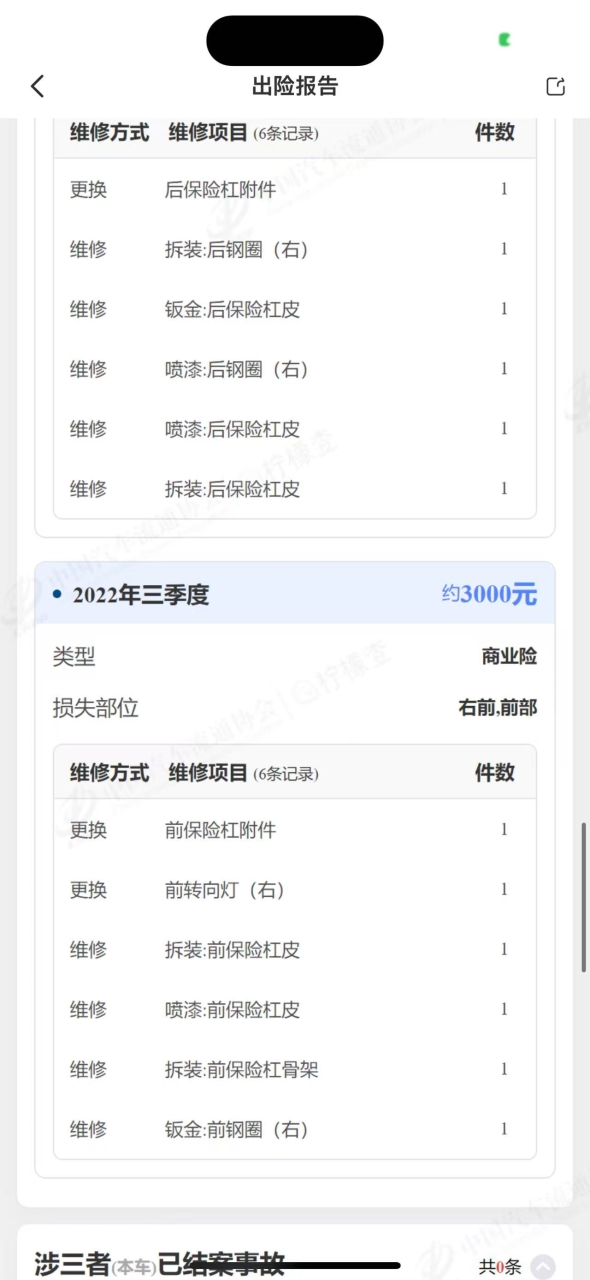Select the 2022年三季度 record header
Screen dimensions: 590x1280
295,594
